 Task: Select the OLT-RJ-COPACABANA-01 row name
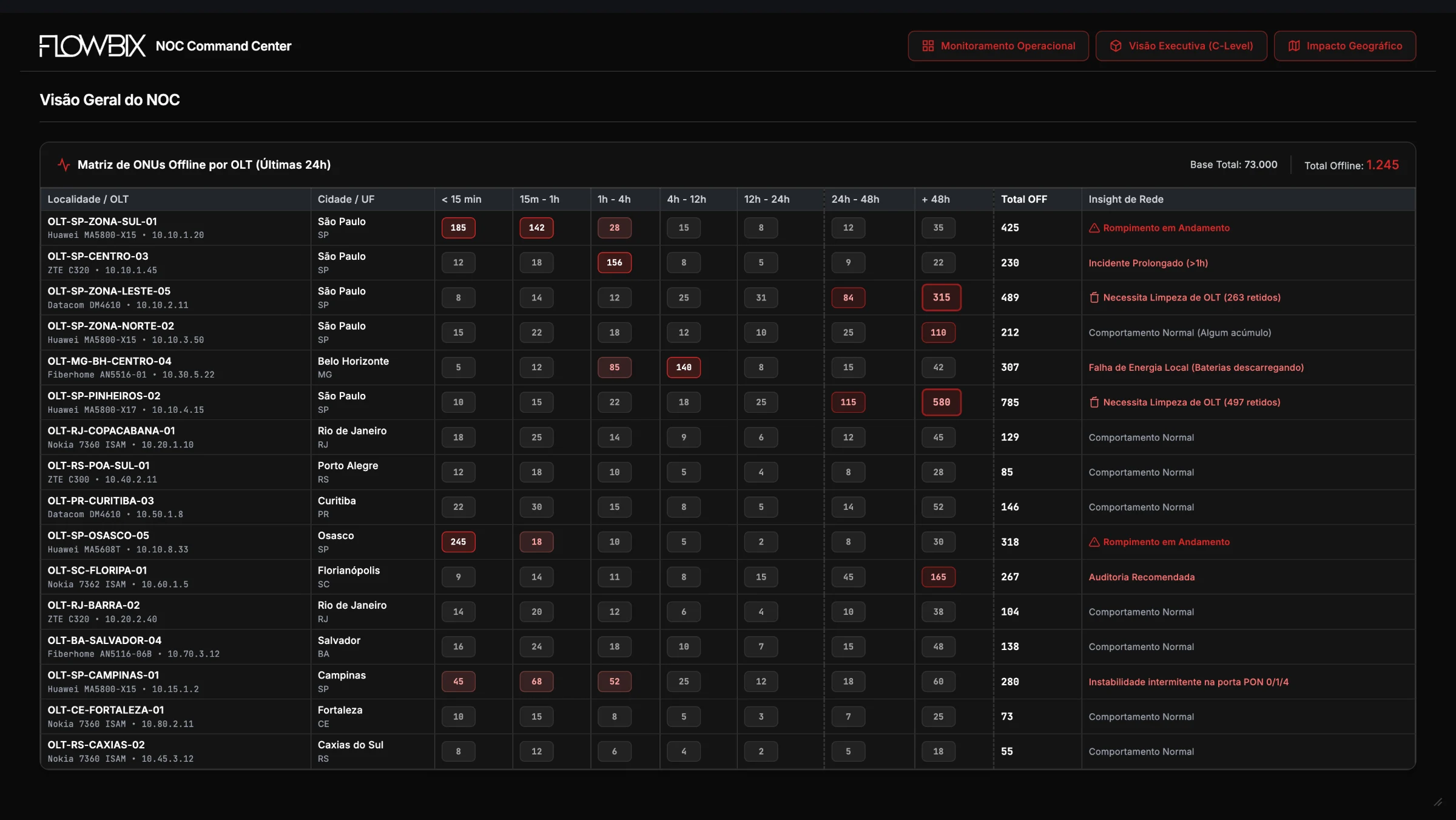click(111, 431)
